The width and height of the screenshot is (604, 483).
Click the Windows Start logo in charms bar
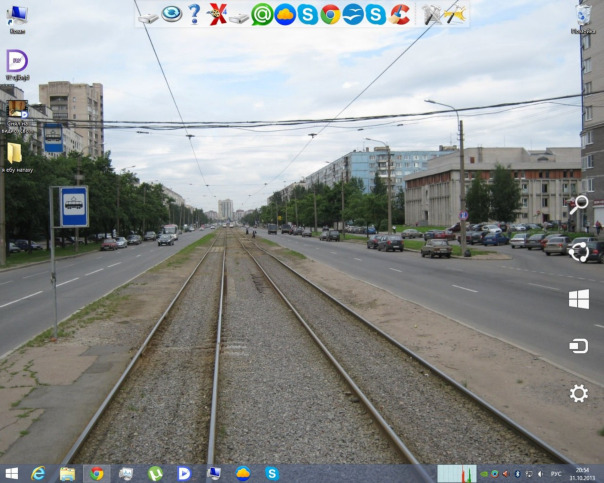[x=579, y=299]
